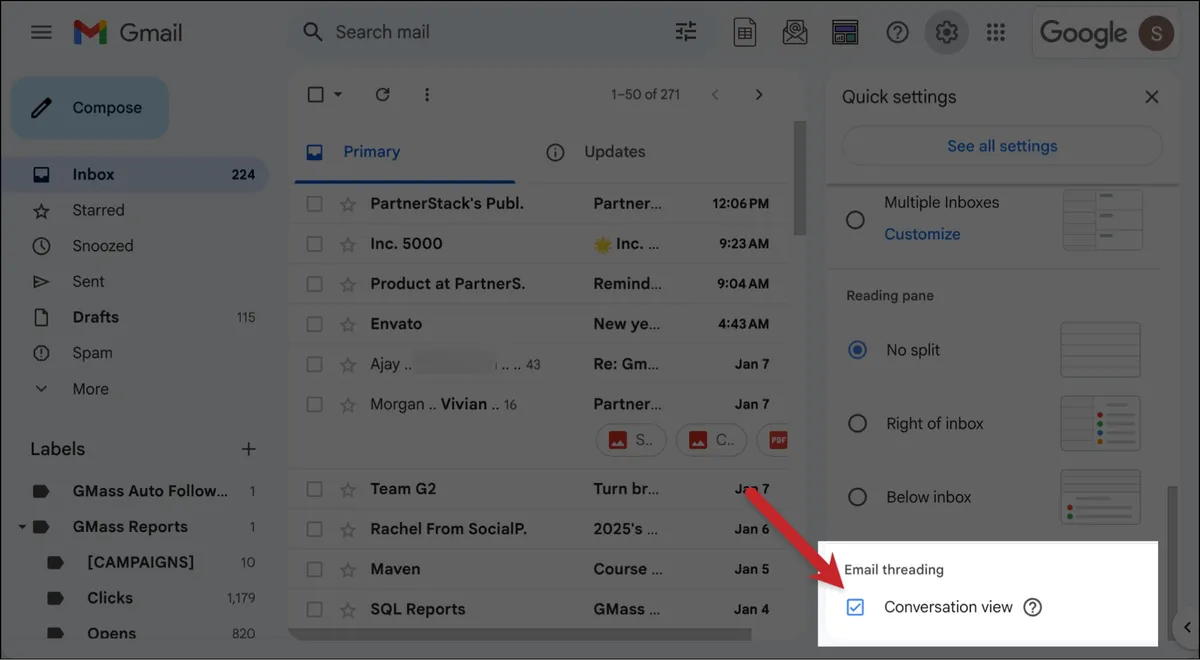Create a new label with plus icon

pos(248,449)
